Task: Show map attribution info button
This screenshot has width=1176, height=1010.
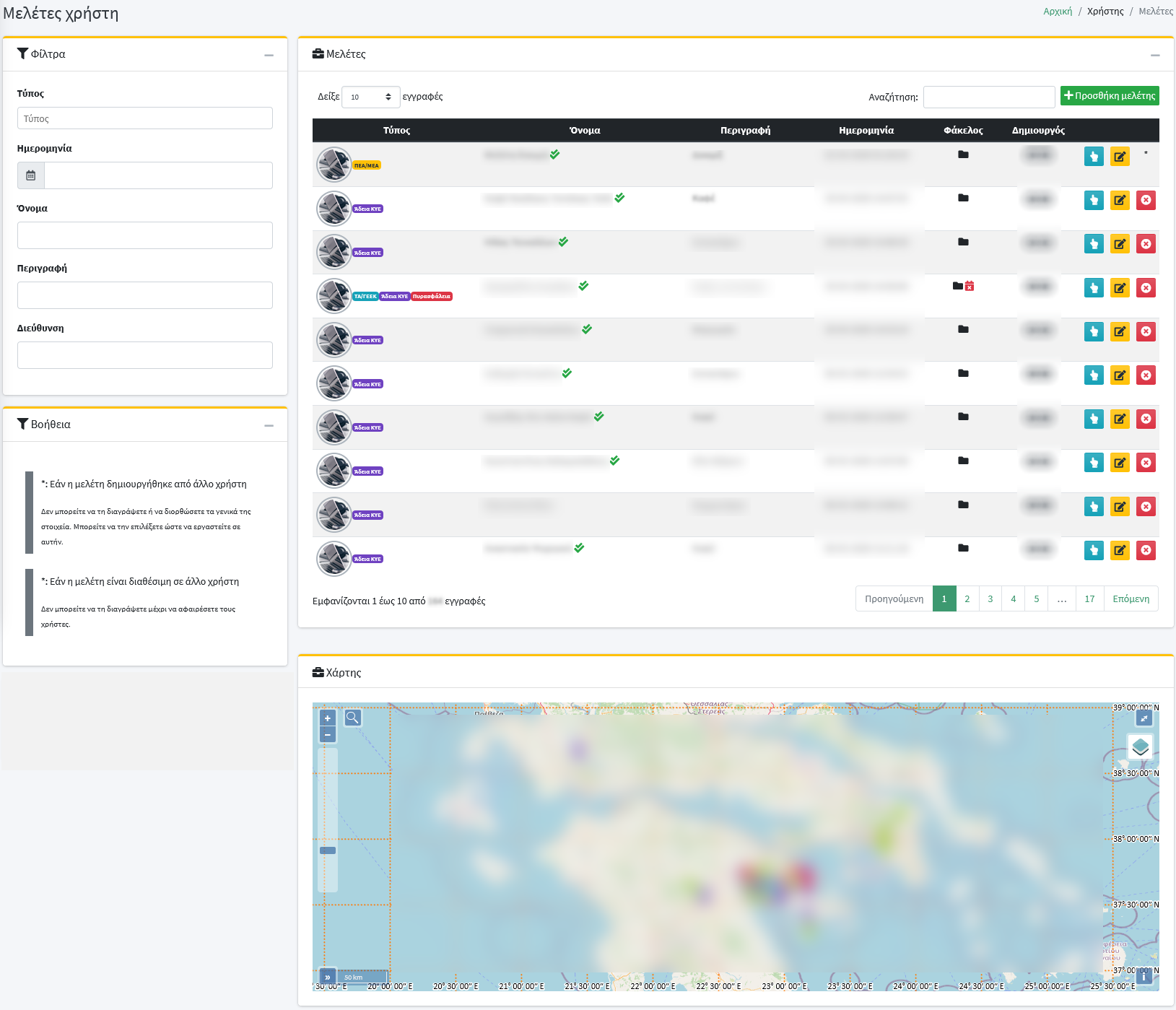Action: tap(1144, 977)
